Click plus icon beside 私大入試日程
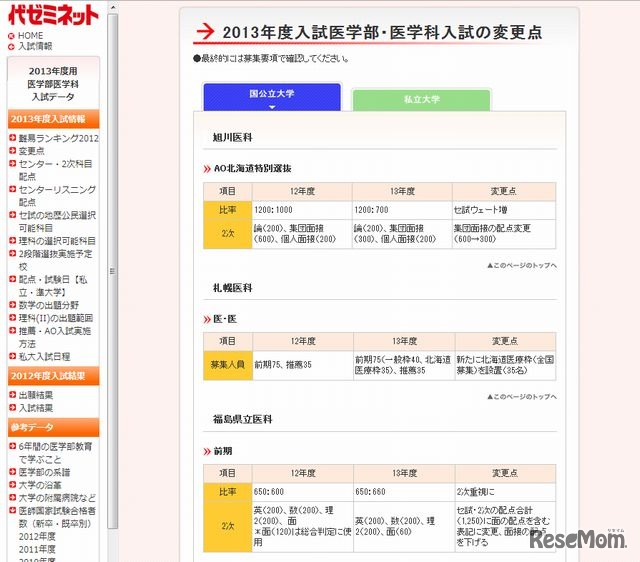 (x=13, y=356)
